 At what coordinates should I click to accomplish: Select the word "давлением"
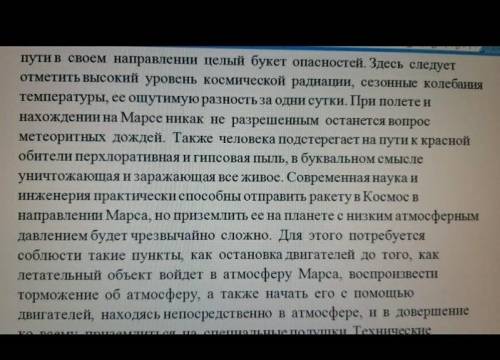[x=52, y=235]
